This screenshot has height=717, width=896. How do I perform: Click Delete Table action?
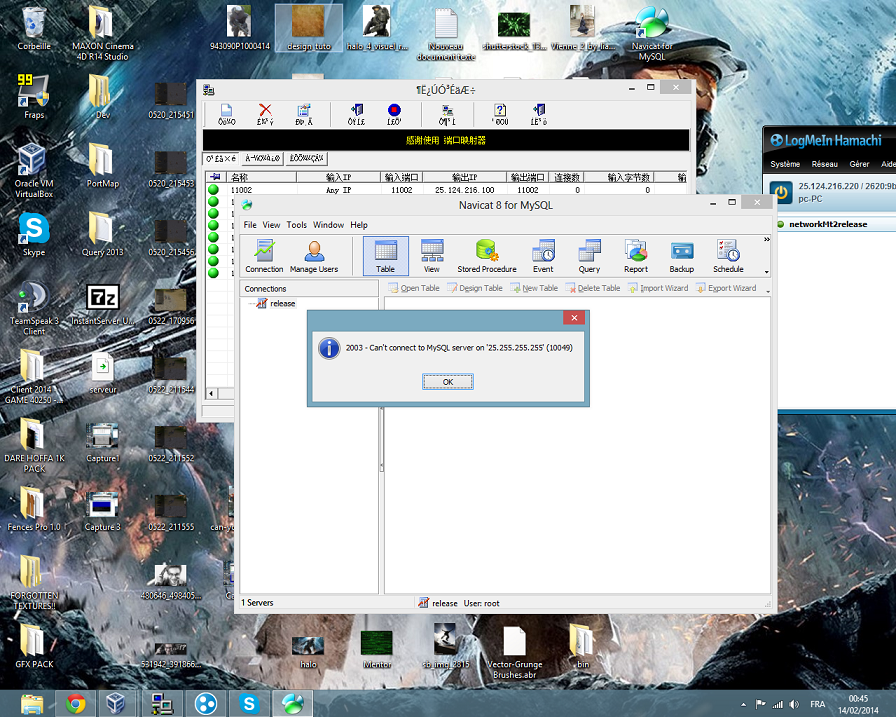593,288
